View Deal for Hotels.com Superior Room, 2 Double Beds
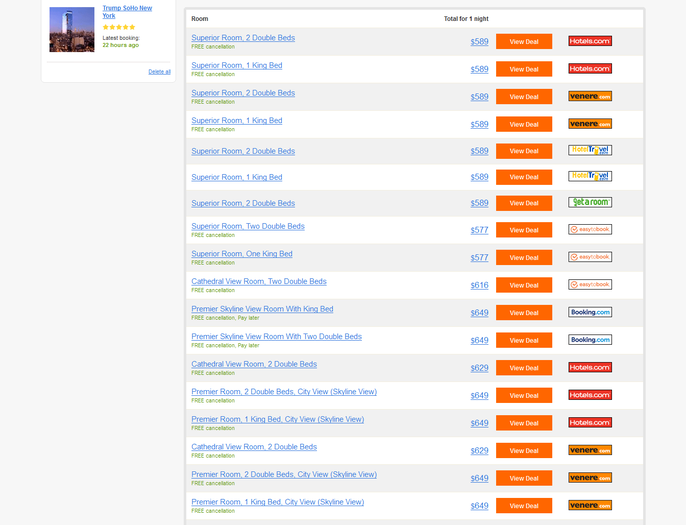The width and height of the screenshot is (686, 525). [x=524, y=42]
